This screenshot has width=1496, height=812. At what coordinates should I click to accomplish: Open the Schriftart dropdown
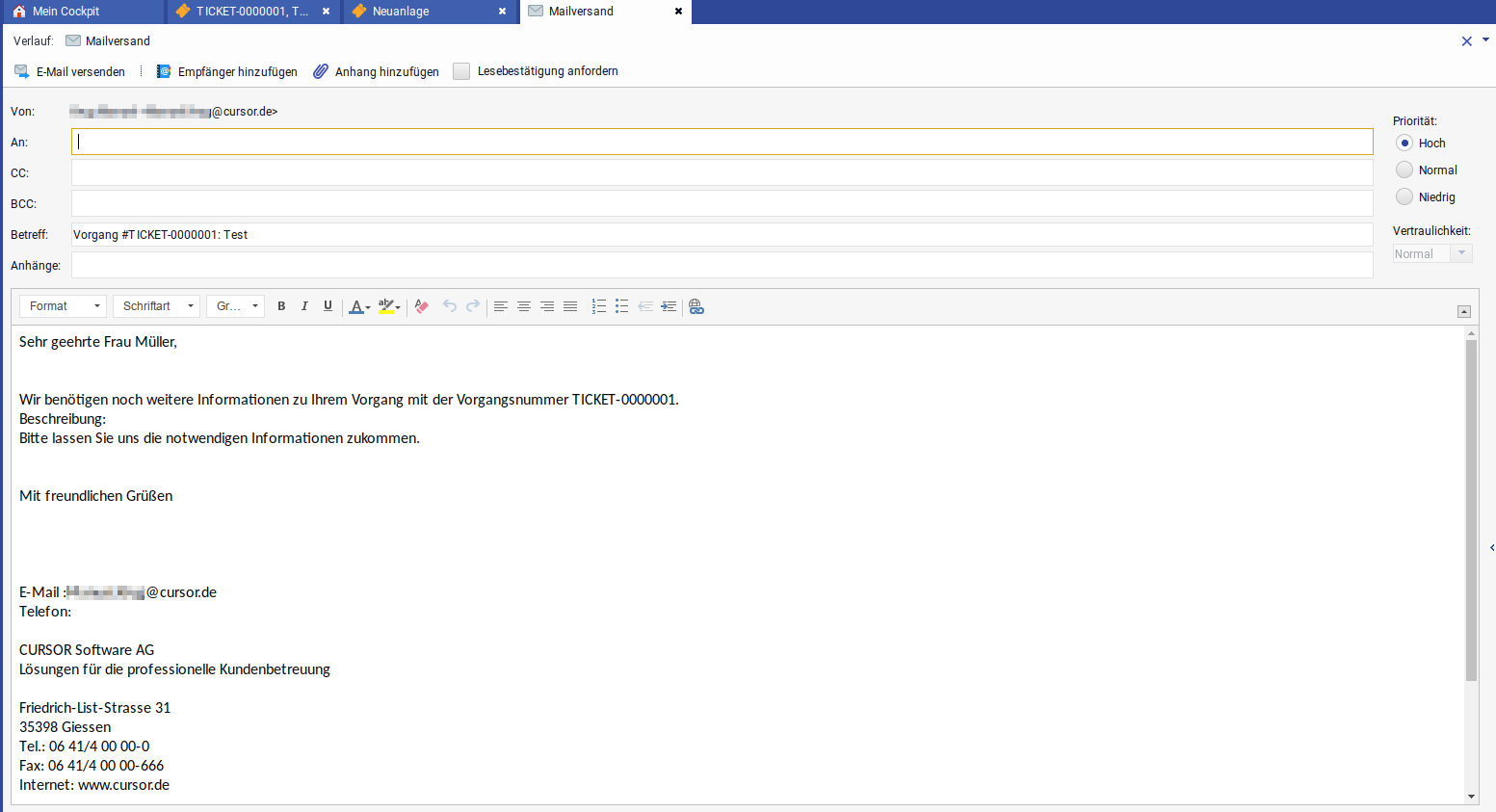[x=156, y=306]
